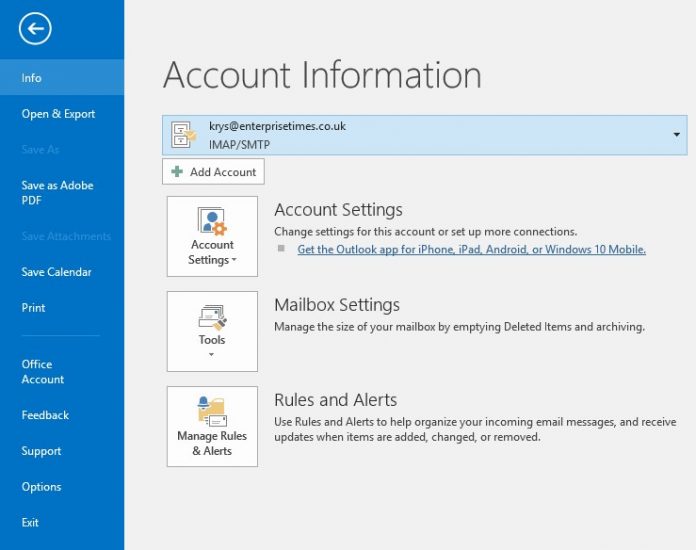This screenshot has height=550, width=696.
Task: Select Save Calendar in sidebar
Action: pos(56,272)
